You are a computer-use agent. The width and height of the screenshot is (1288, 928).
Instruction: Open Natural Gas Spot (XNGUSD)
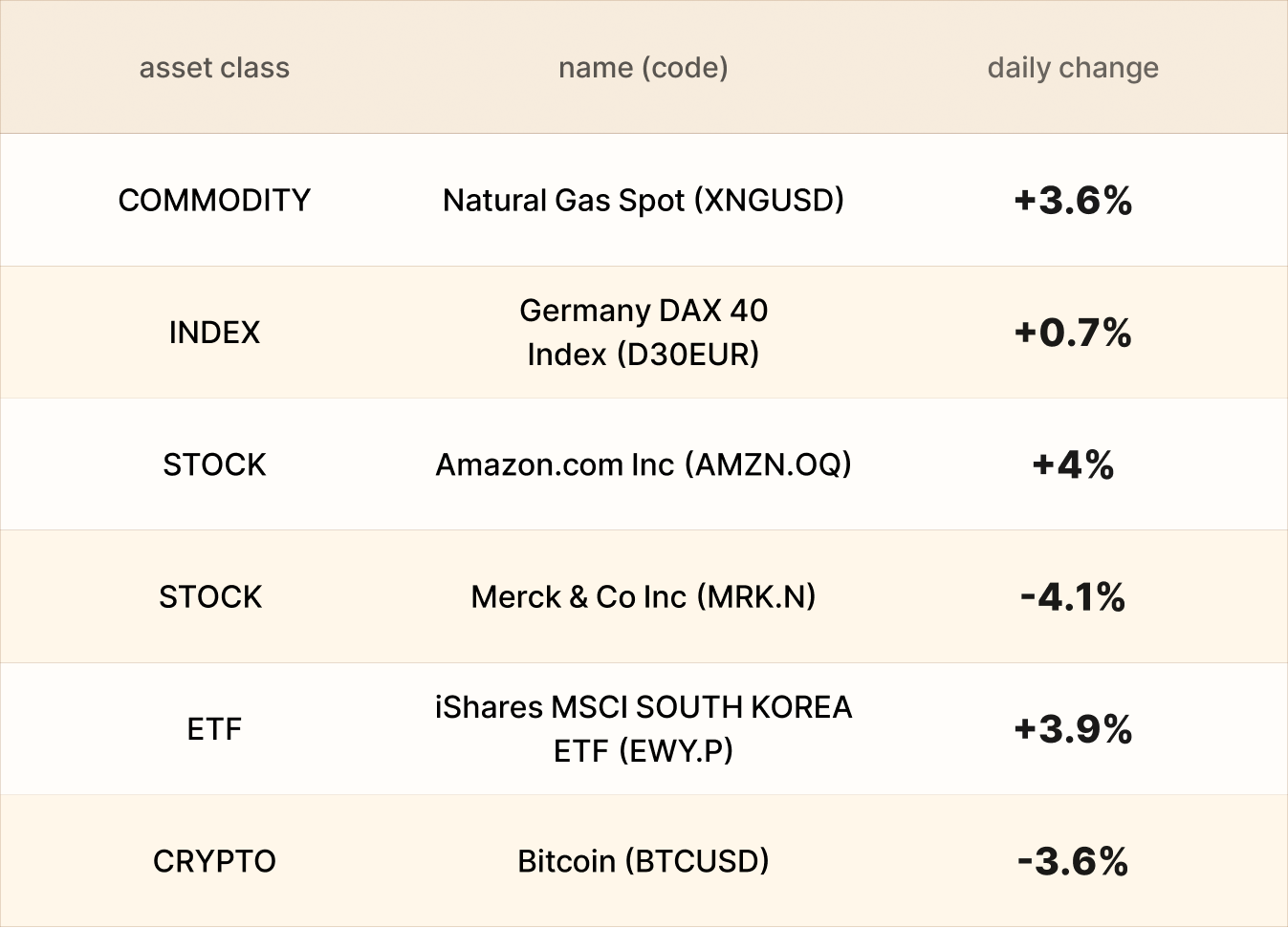[x=643, y=201]
